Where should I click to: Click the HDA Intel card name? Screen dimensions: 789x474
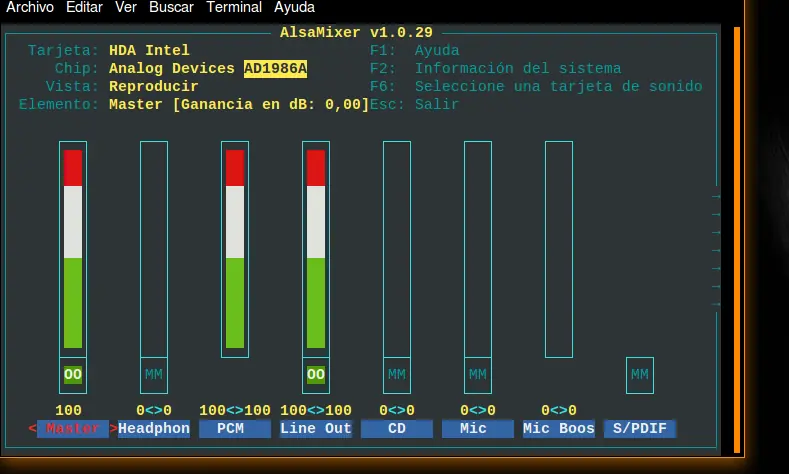point(149,50)
